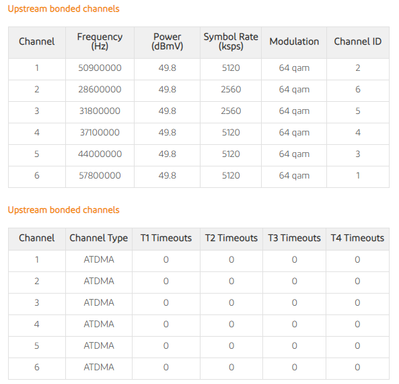
Task: Click ATDMA in timeouts channel 6 row
Action: (99, 367)
